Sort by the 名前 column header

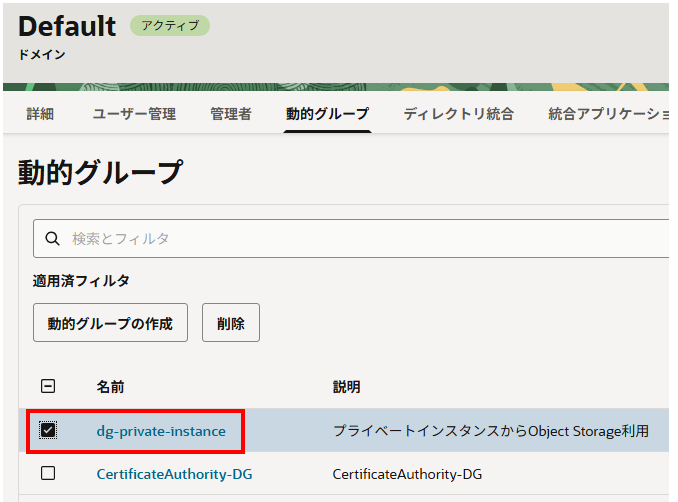click(x=110, y=387)
